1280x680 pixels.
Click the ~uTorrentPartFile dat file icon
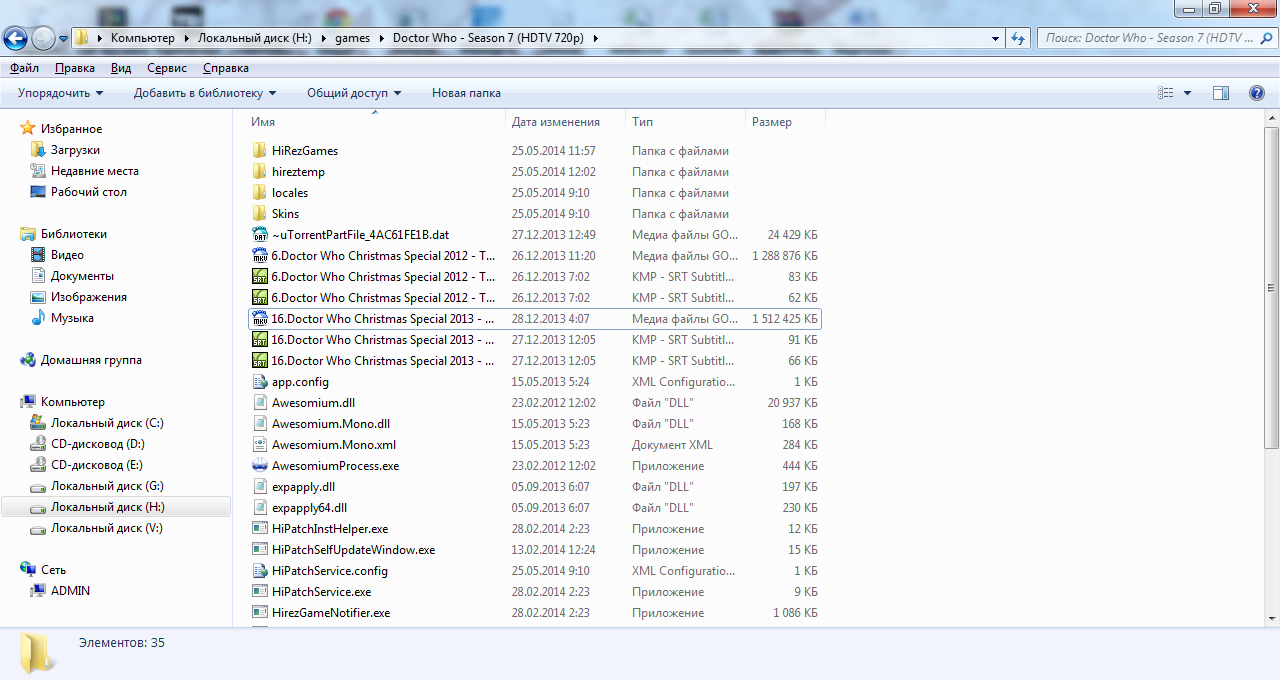tap(260, 235)
